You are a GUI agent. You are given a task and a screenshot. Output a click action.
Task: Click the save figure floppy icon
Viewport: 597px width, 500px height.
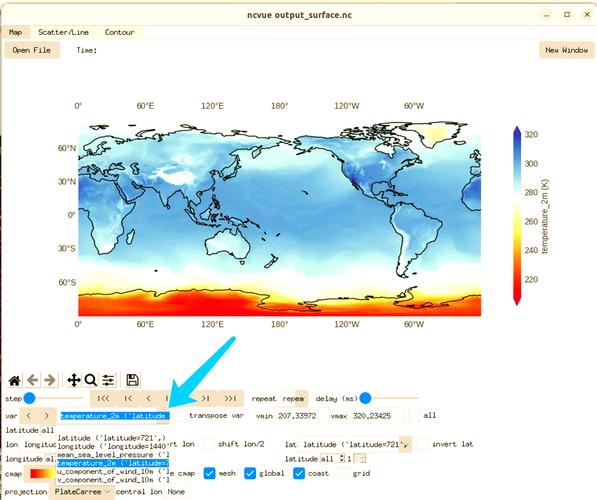[x=132, y=380]
